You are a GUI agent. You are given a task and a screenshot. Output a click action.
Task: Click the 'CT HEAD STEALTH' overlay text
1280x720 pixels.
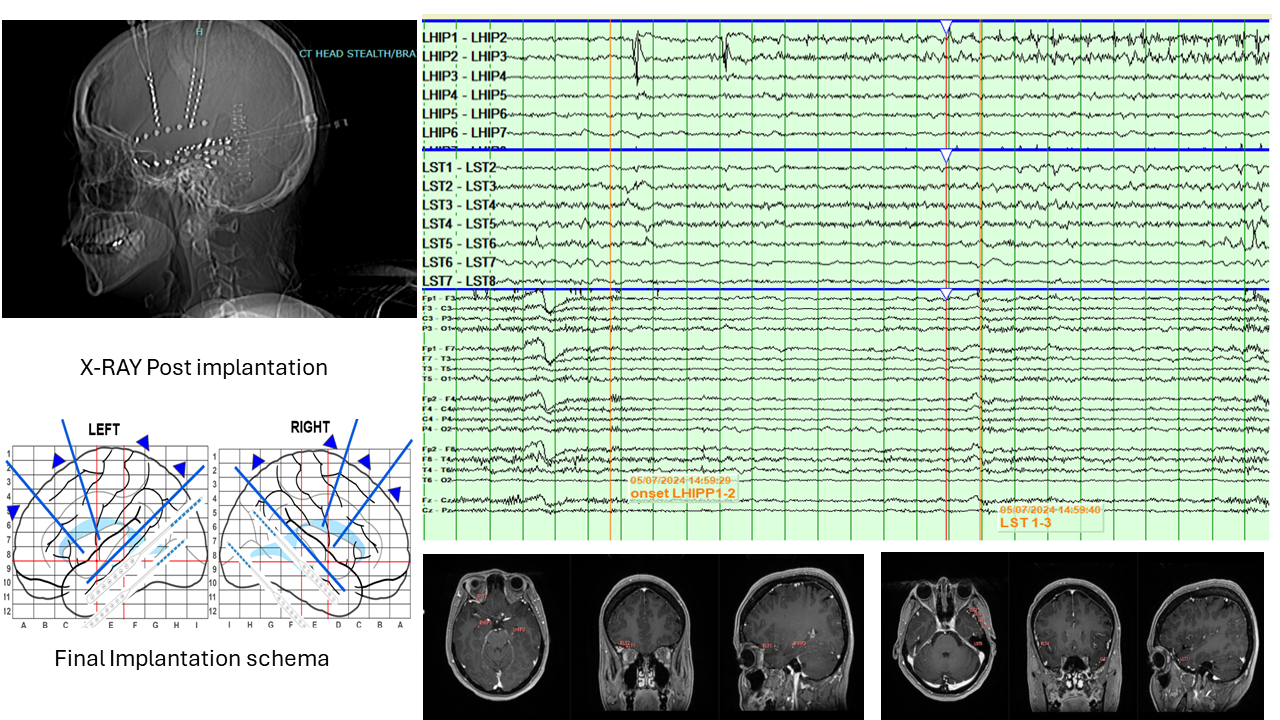coord(356,52)
